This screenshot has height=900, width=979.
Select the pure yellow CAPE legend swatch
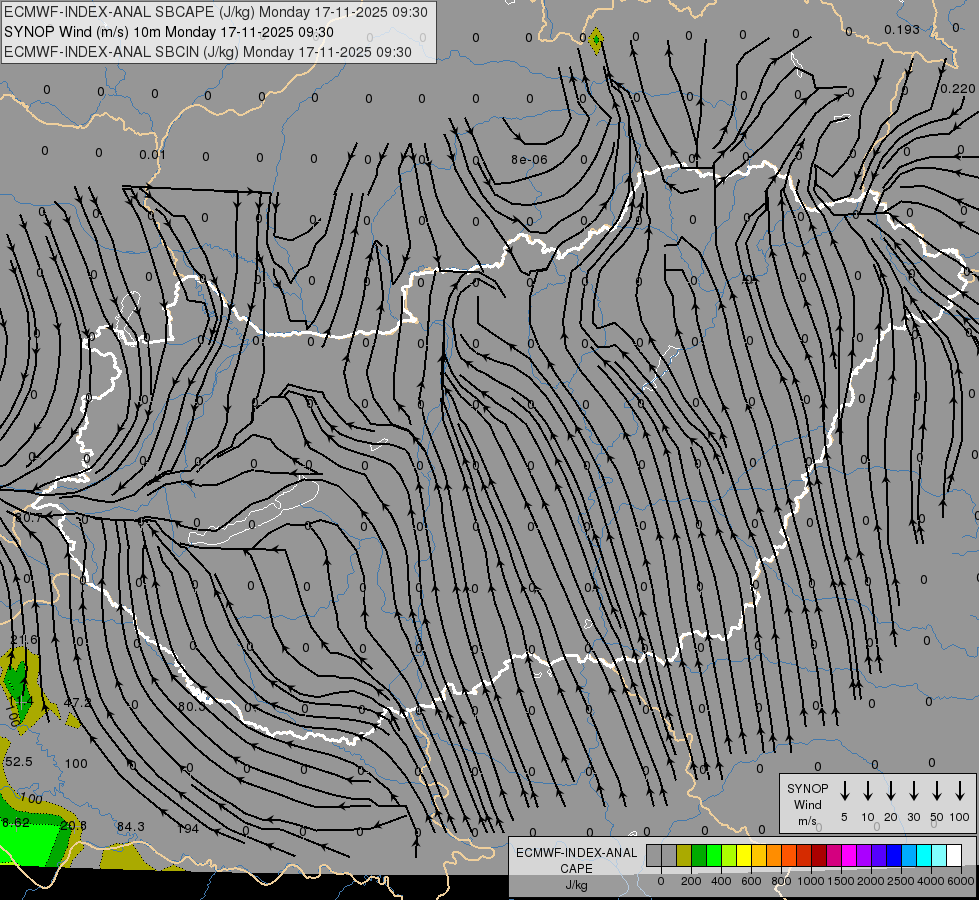(x=744, y=855)
